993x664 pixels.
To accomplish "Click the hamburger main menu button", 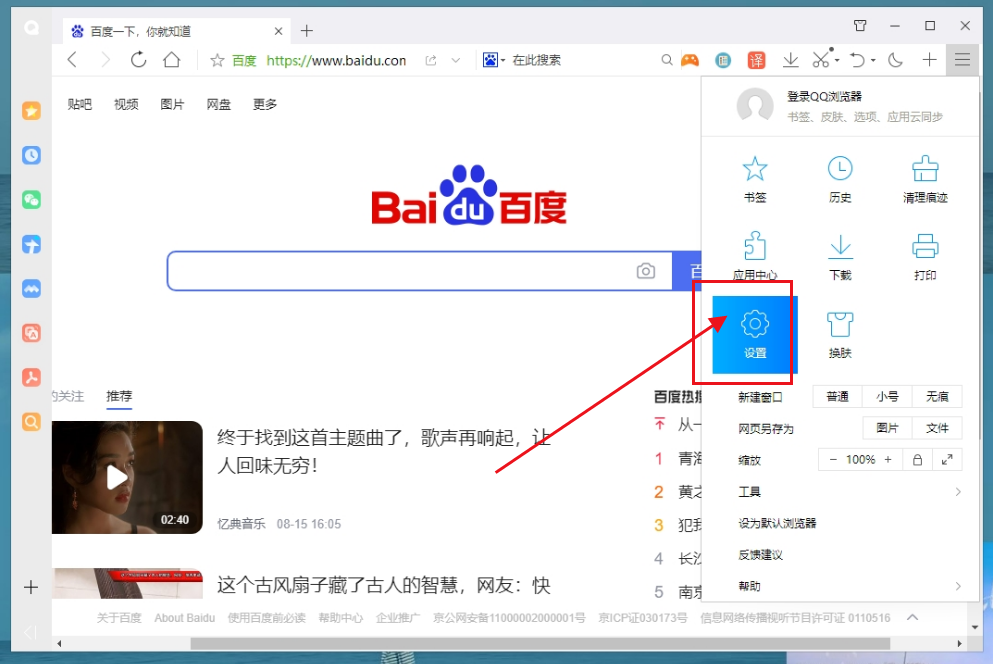I will (x=962, y=60).
